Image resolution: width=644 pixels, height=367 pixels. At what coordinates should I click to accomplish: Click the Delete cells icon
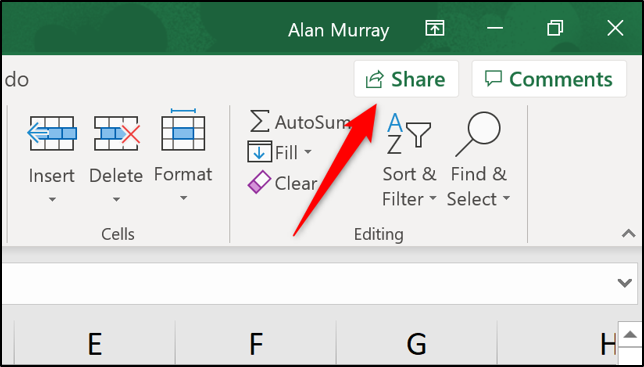pyautogui.click(x=117, y=133)
